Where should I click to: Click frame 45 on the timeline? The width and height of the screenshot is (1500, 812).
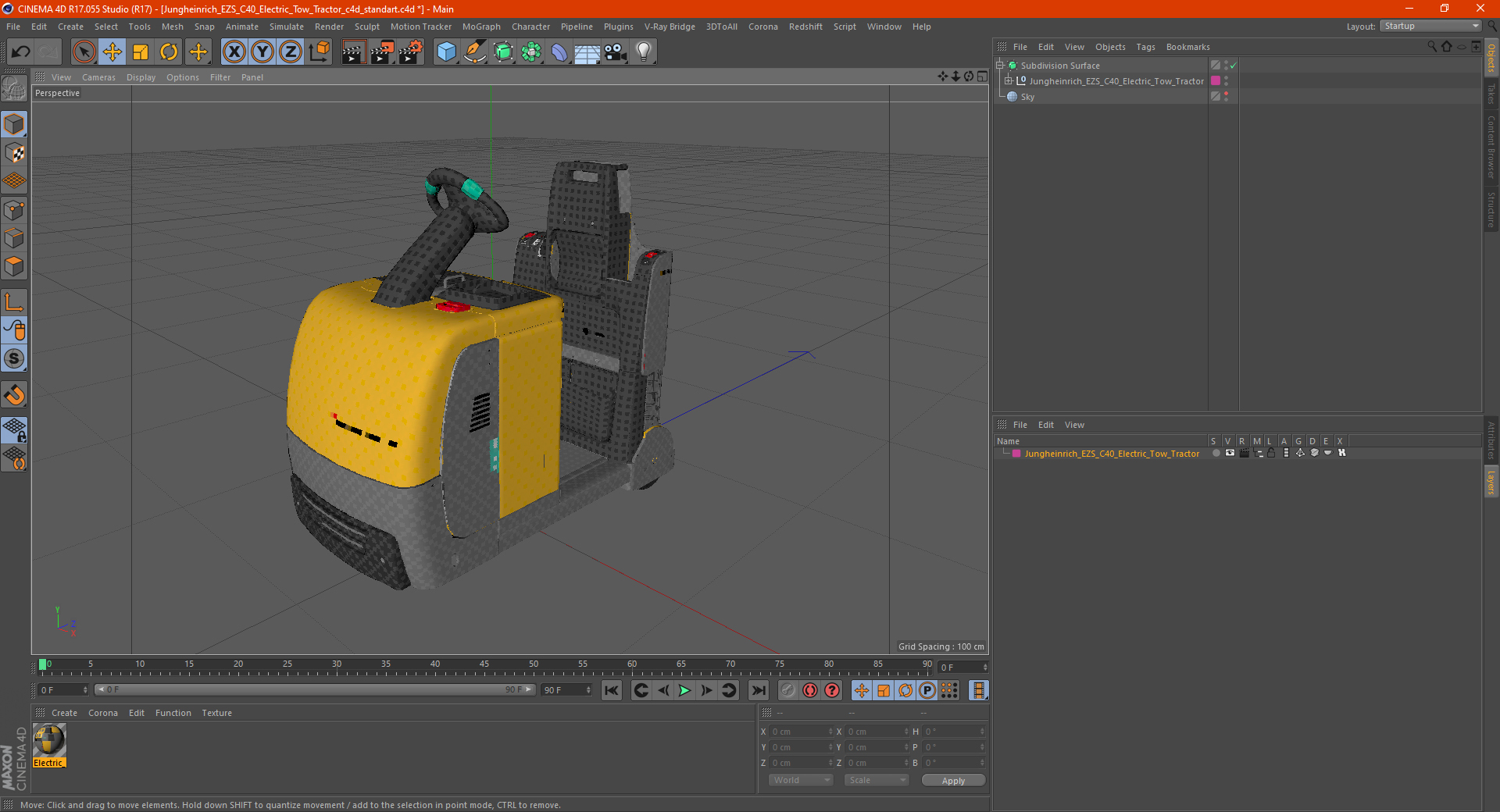tap(484, 664)
